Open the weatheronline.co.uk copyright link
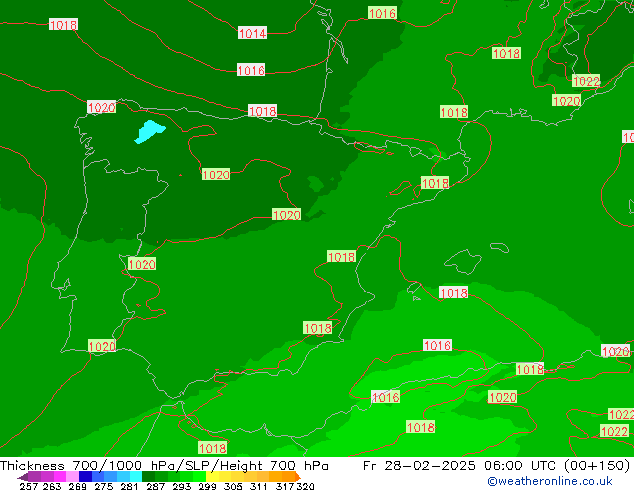The height and width of the screenshot is (490, 634). [549, 481]
